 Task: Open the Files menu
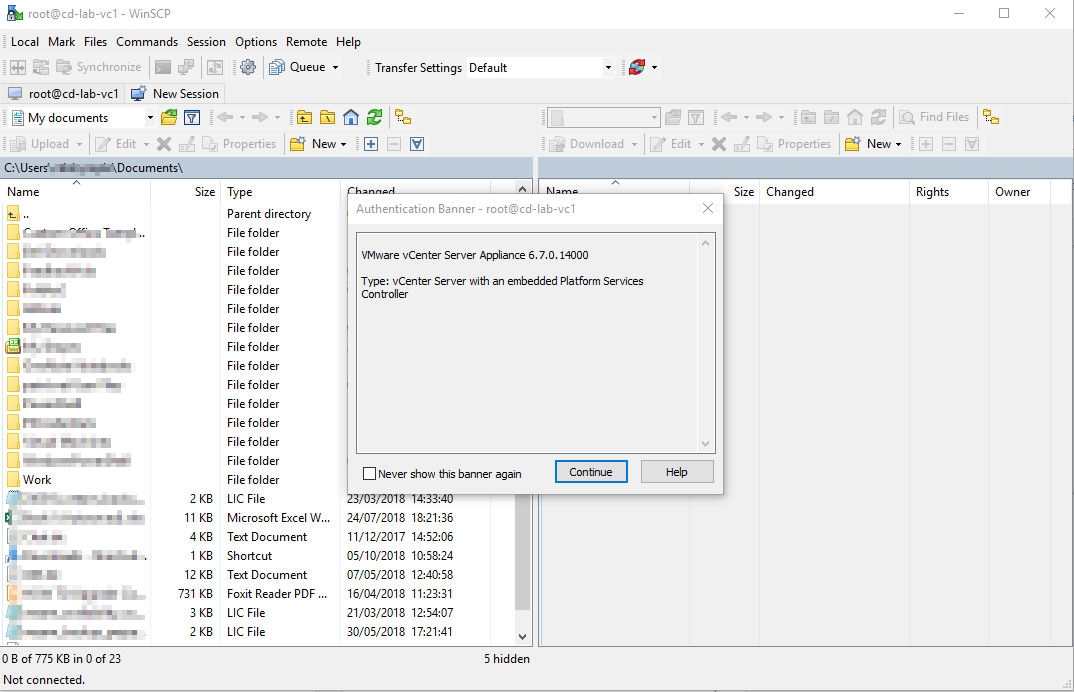(x=95, y=42)
